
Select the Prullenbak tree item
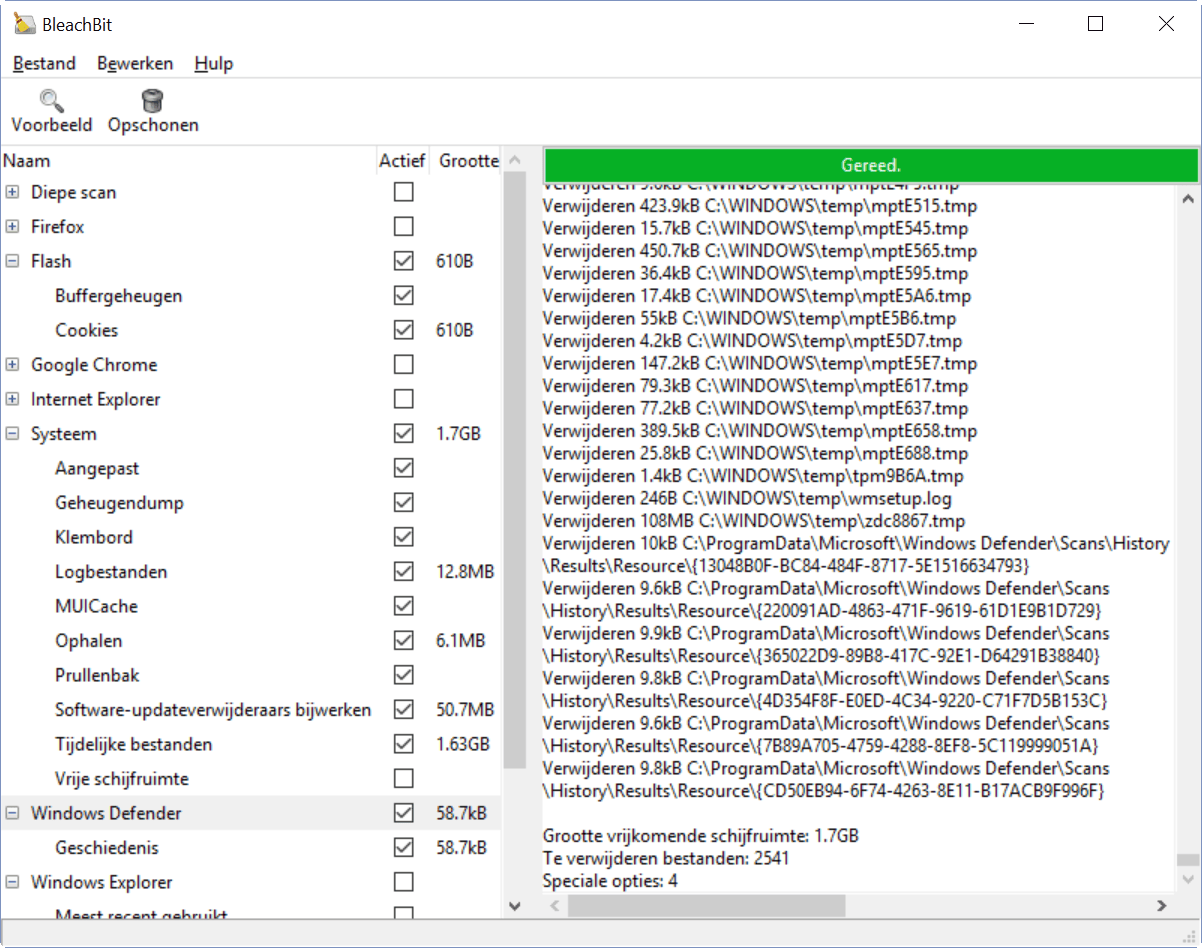click(97, 675)
